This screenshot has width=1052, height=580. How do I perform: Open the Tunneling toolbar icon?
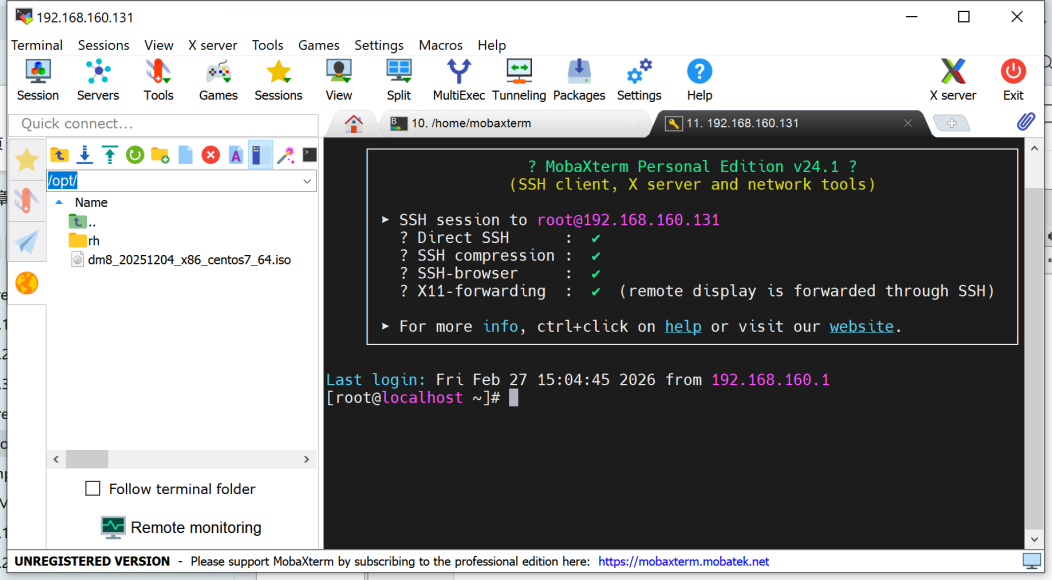click(519, 81)
